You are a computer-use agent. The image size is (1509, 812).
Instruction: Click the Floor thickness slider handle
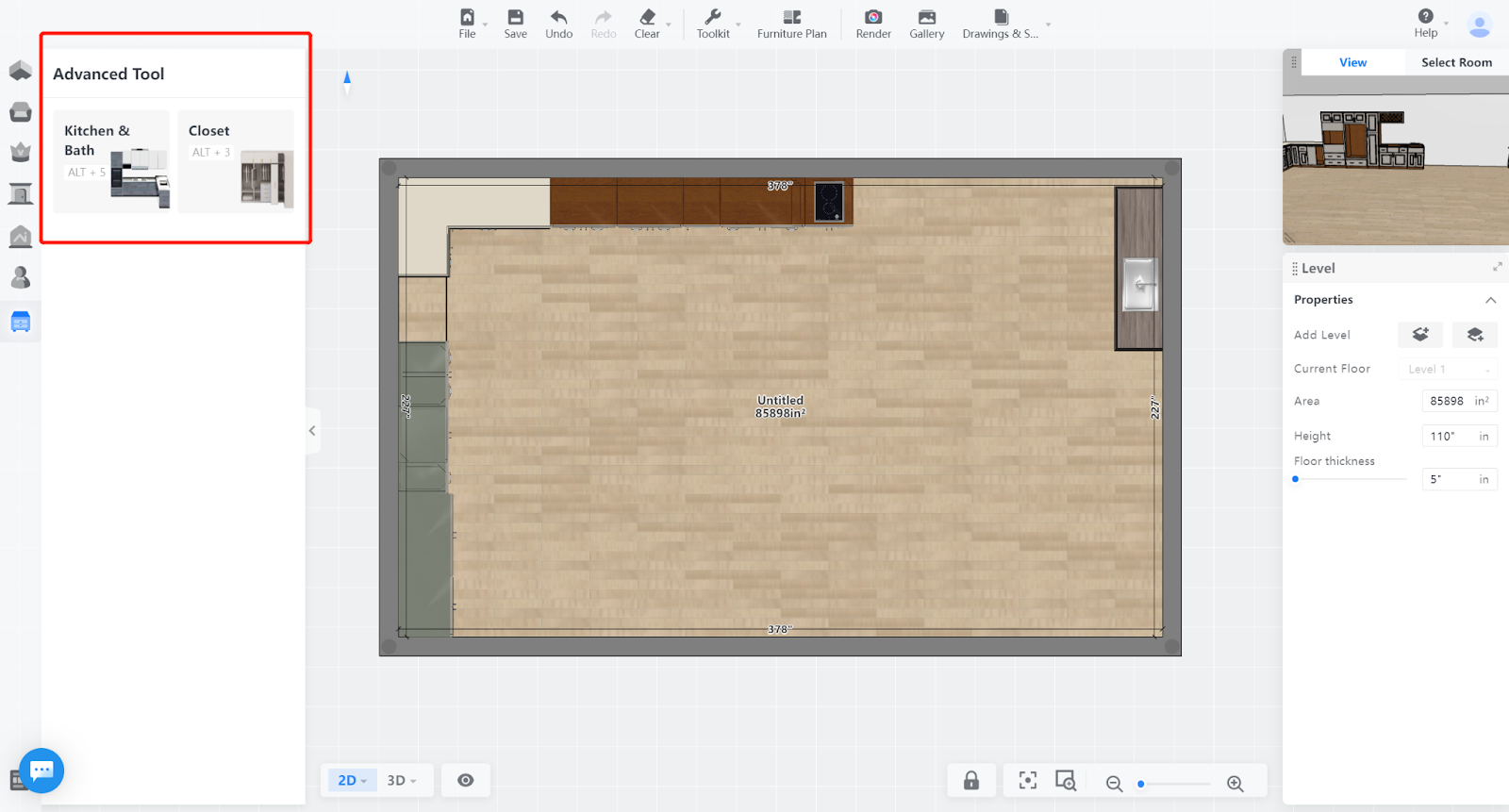[x=1296, y=479]
